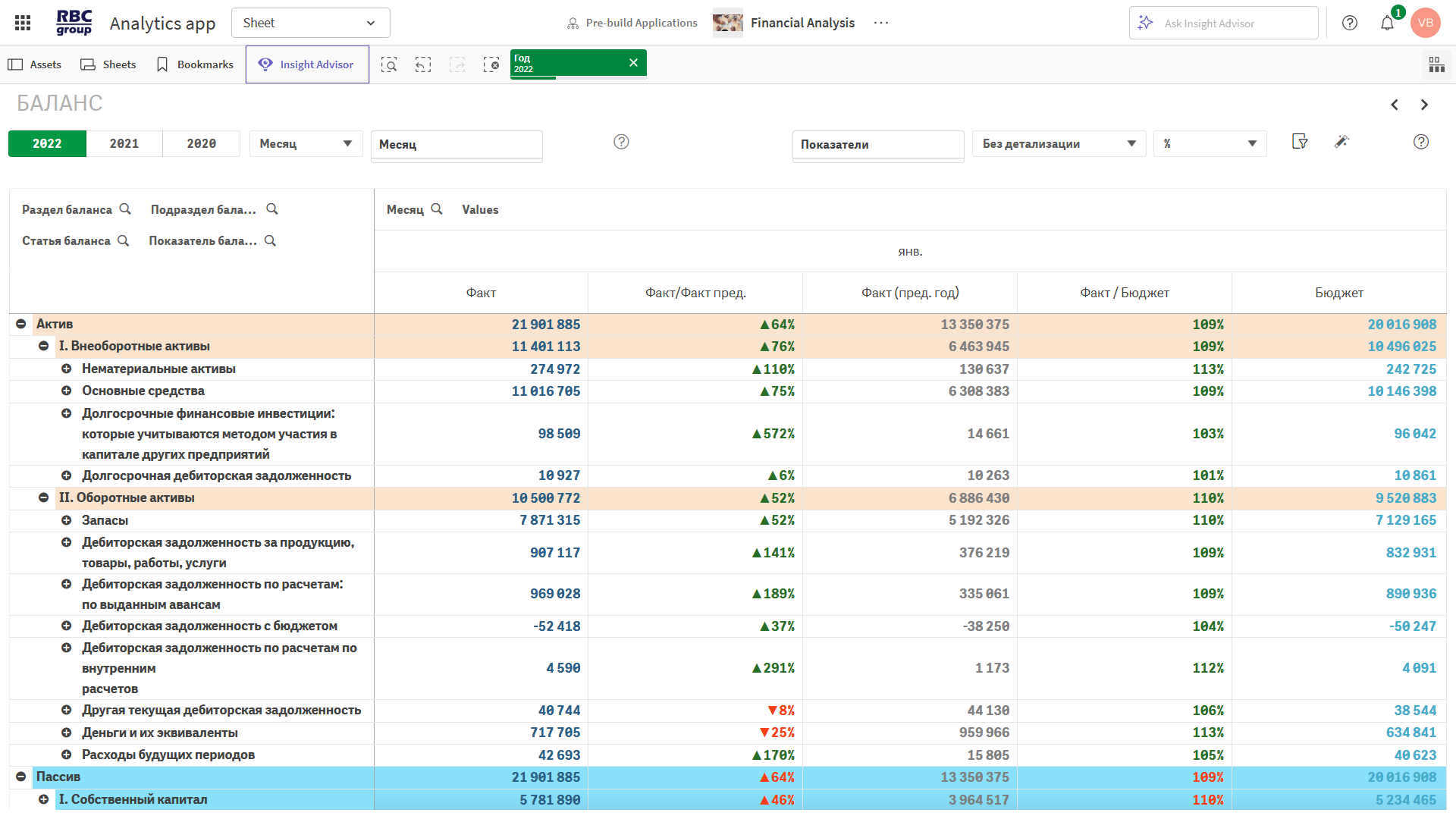Viewport: 1456px width, 819px height.
Task: Open Pre-build Applications link
Action: (632, 23)
